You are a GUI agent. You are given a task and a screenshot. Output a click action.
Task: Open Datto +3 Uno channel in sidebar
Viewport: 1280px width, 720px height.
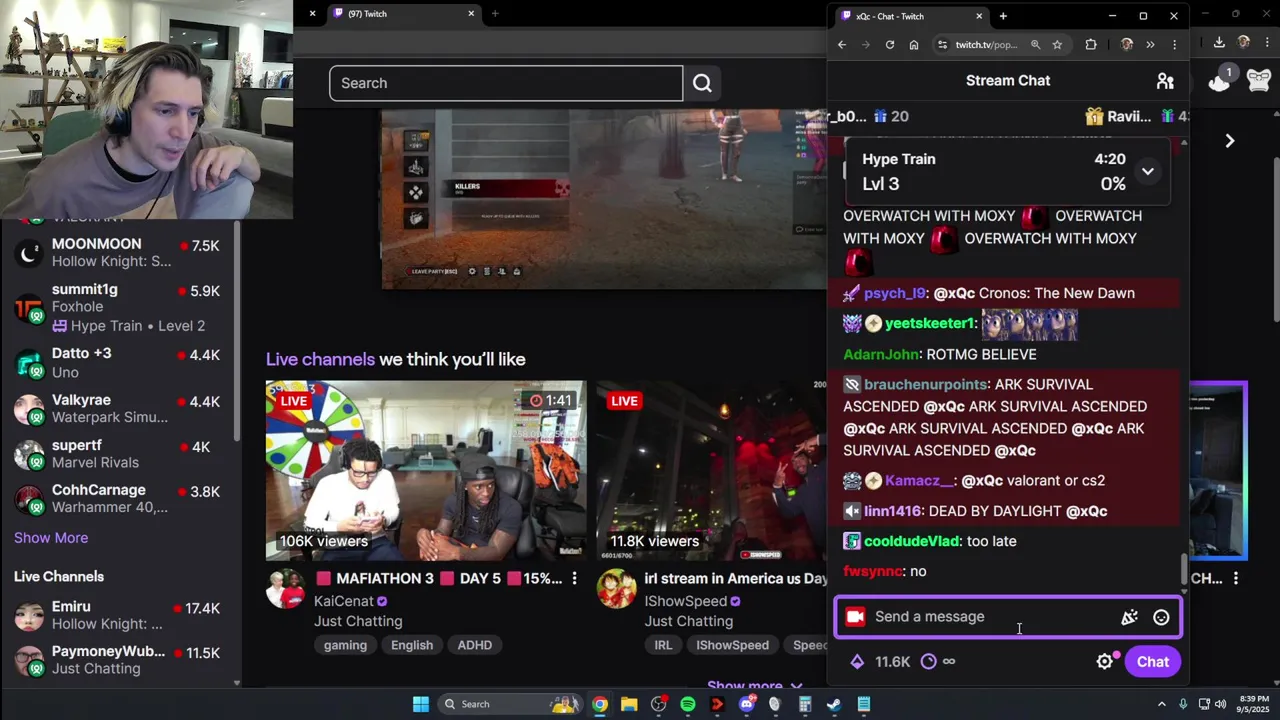pos(120,362)
